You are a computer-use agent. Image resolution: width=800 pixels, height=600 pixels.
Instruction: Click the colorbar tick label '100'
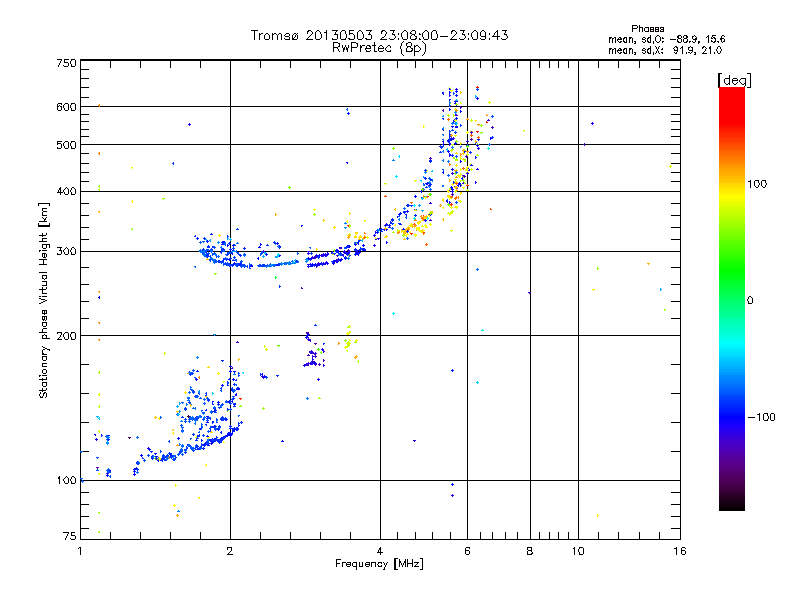757,184
